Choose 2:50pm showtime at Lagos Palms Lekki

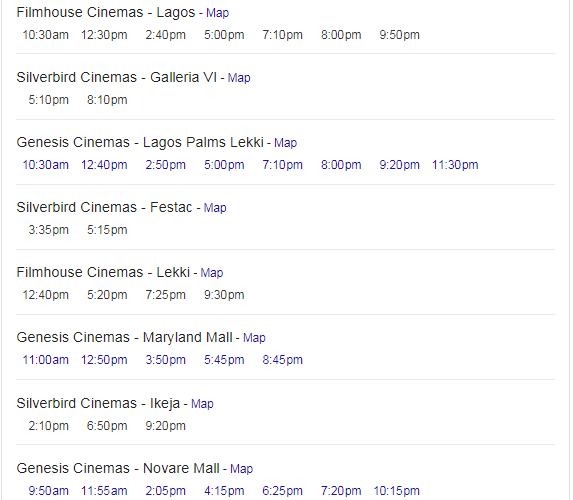[x=166, y=165]
